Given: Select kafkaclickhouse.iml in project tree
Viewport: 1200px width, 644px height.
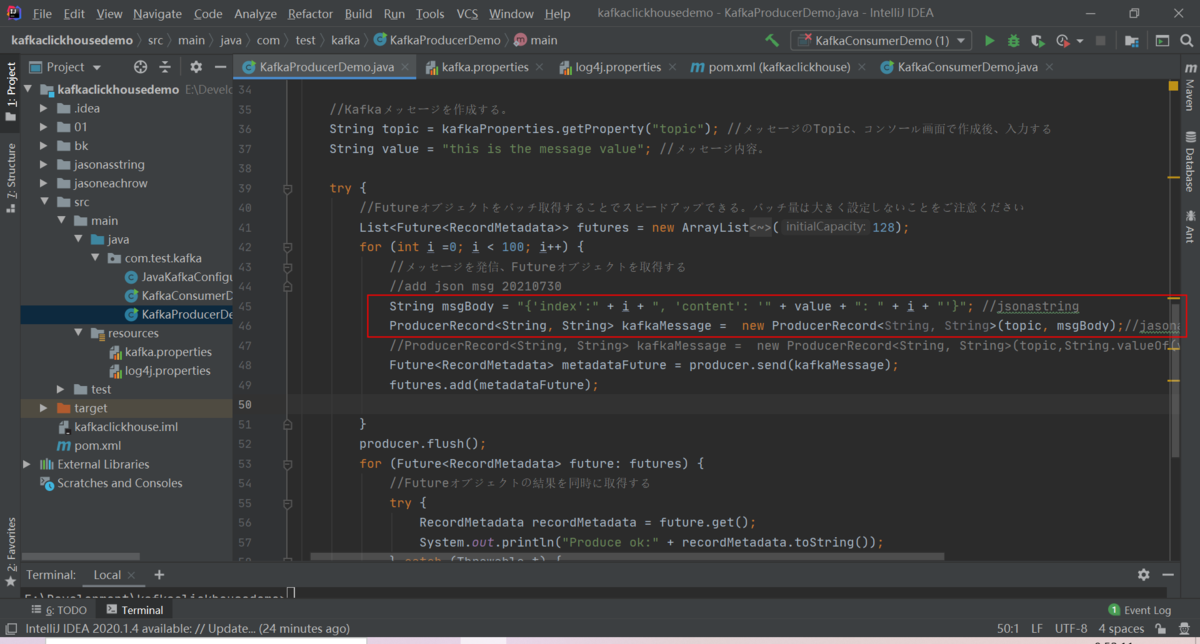Looking at the screenshot, I should click(117, 427).
